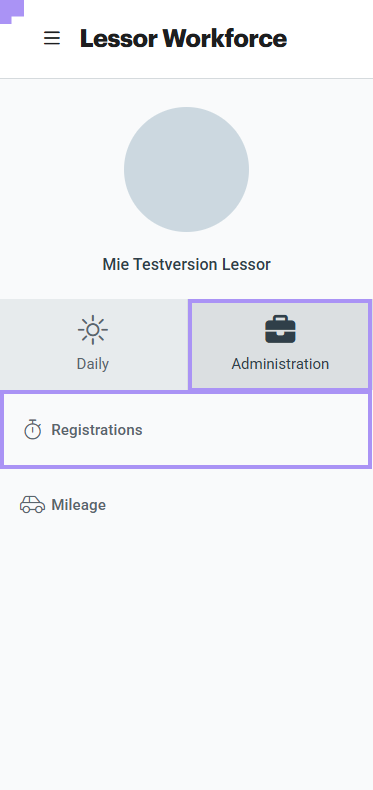Click the Registrations text label
Viewport: 373px width, 790px height.
[x=97, y=430]
